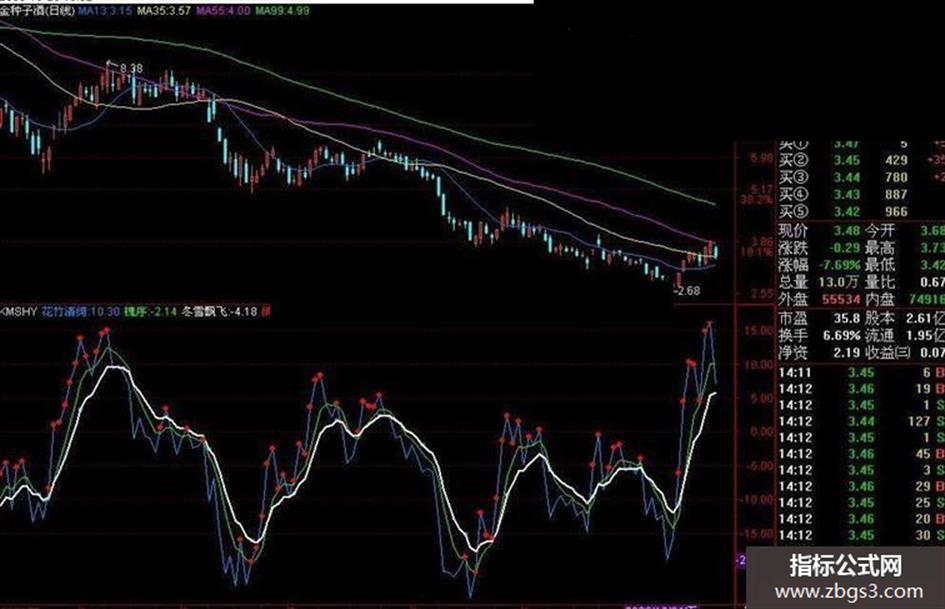Screen dimensions: 945x609
Task: Click the 15.00 indicator axis label
Action: (759, 330)
